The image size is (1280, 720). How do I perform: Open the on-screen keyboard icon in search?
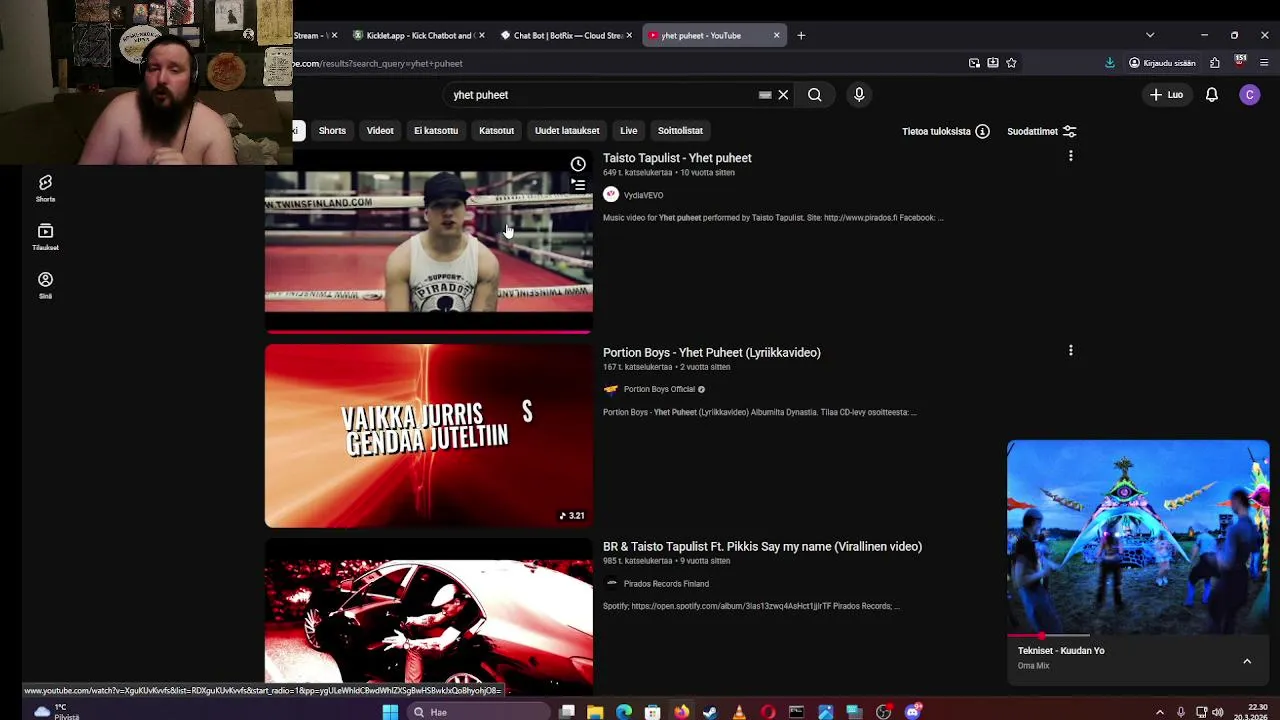tap(765, 95)
